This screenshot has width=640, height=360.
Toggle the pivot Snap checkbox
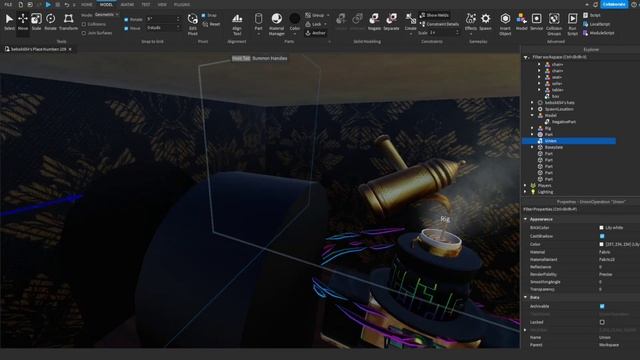click(x=203, y=15)
